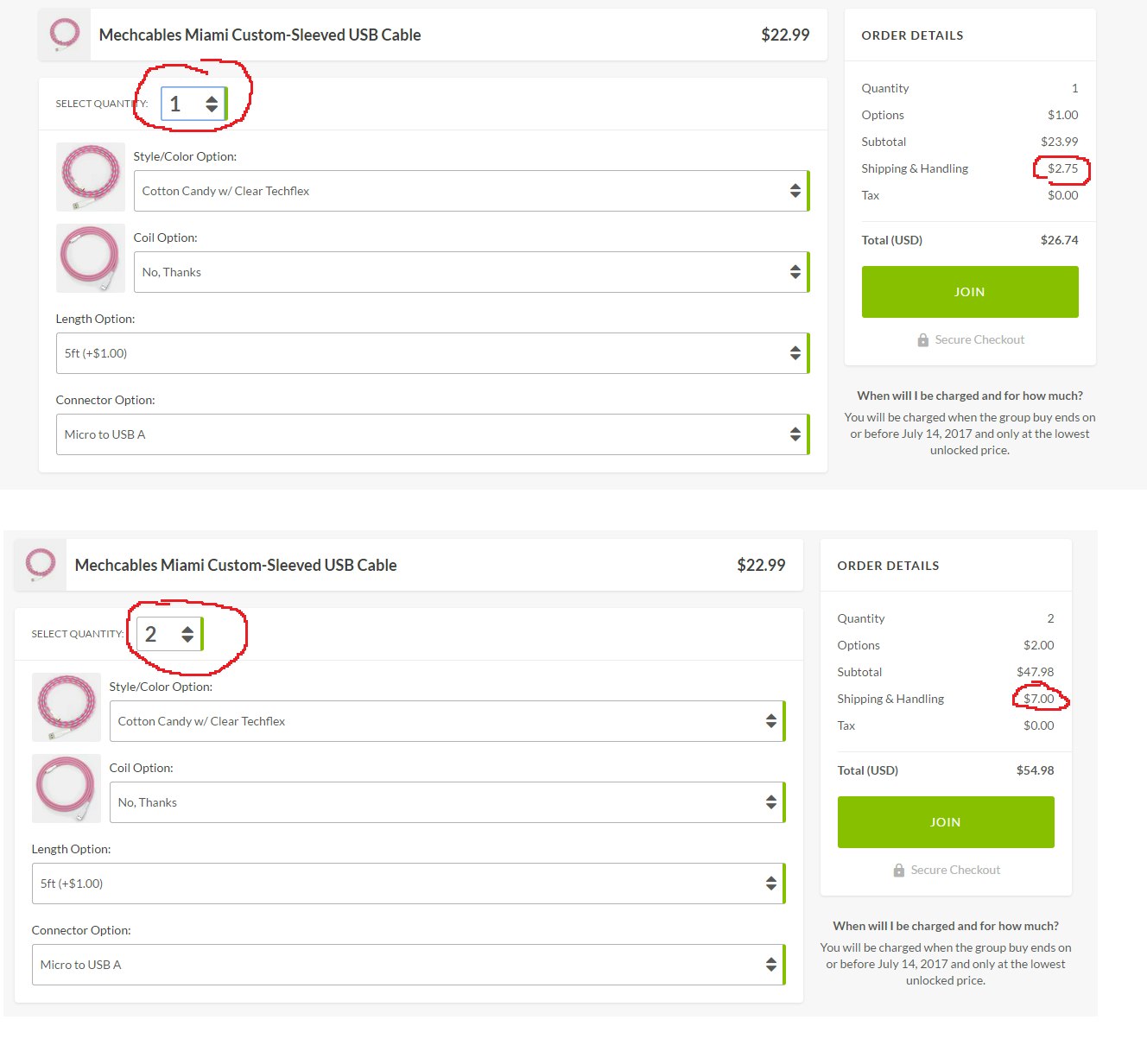Expand the top Connector Option dropdown
The height and width of the screenshot is (1064, 1147).
432,434
